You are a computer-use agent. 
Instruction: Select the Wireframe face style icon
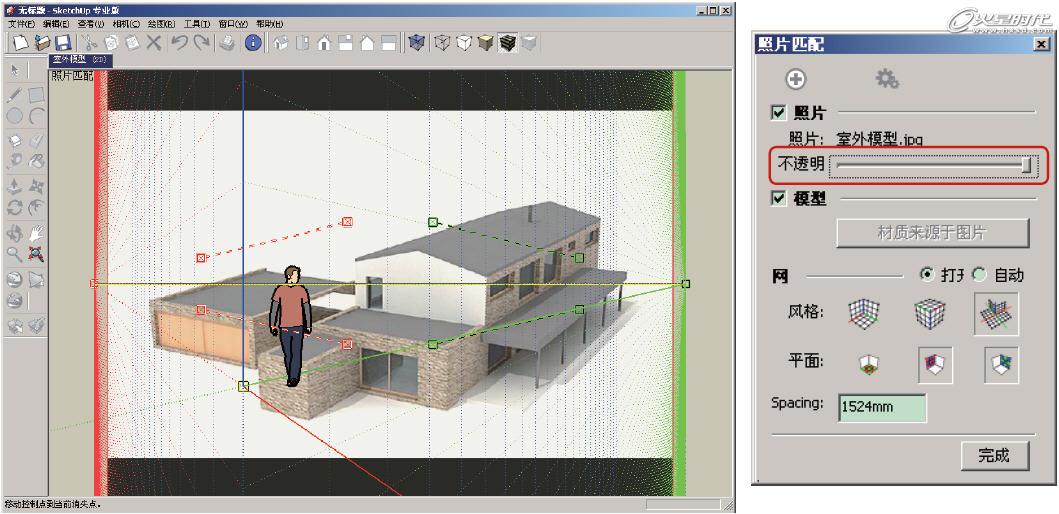coord(442,43)
